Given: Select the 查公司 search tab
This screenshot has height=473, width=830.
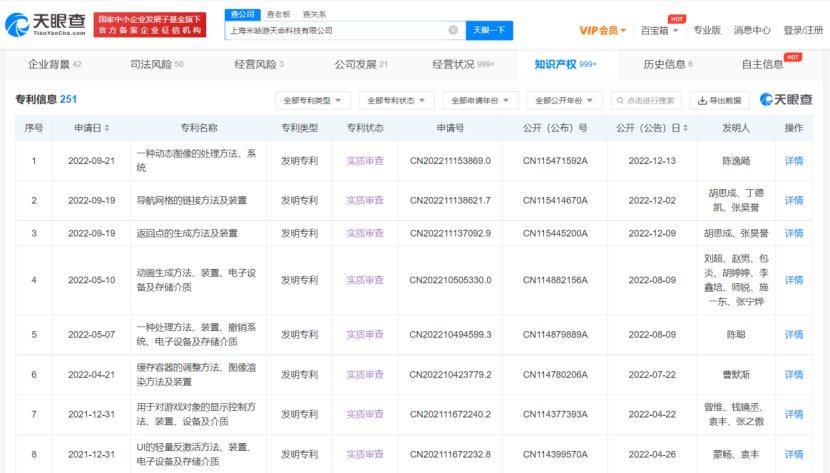Looking at the screenshot, I should tap(242, 14).
